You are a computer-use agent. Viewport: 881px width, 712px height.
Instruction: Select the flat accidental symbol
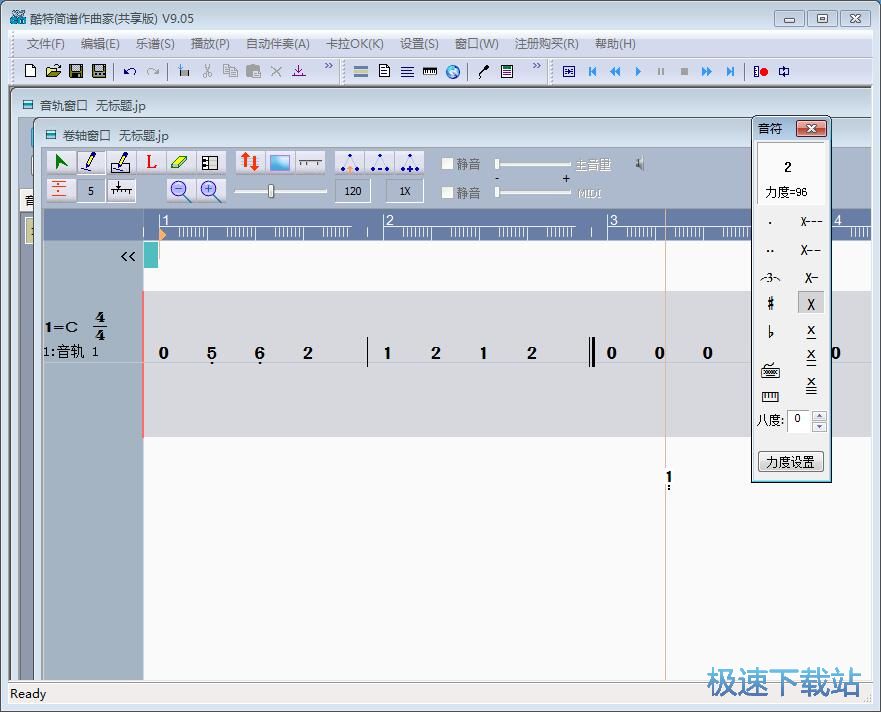click(770, 332)
